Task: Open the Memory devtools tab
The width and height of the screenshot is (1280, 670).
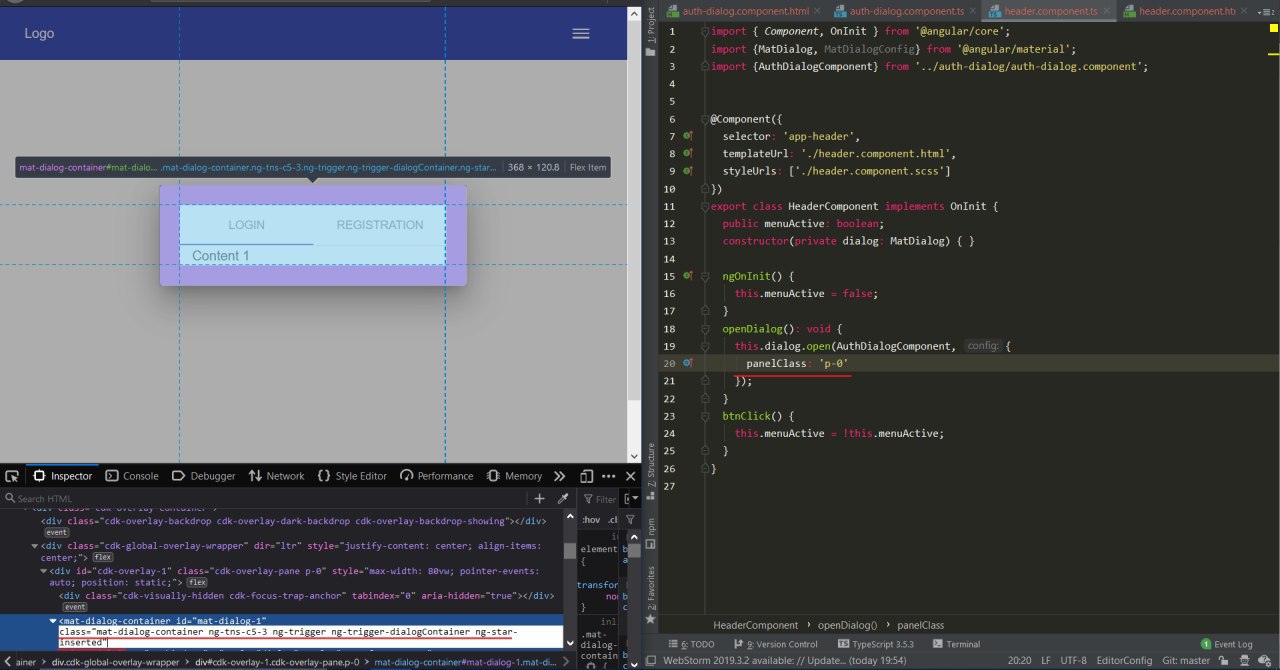Action: point(515,476)
